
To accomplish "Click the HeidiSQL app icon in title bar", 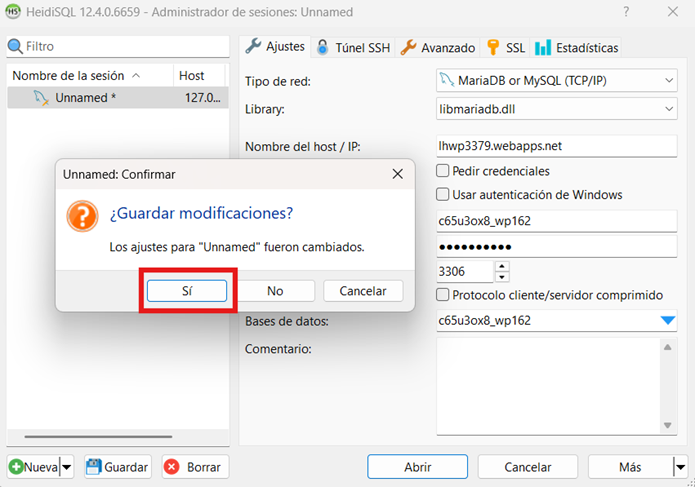I will tap(12, 12).
